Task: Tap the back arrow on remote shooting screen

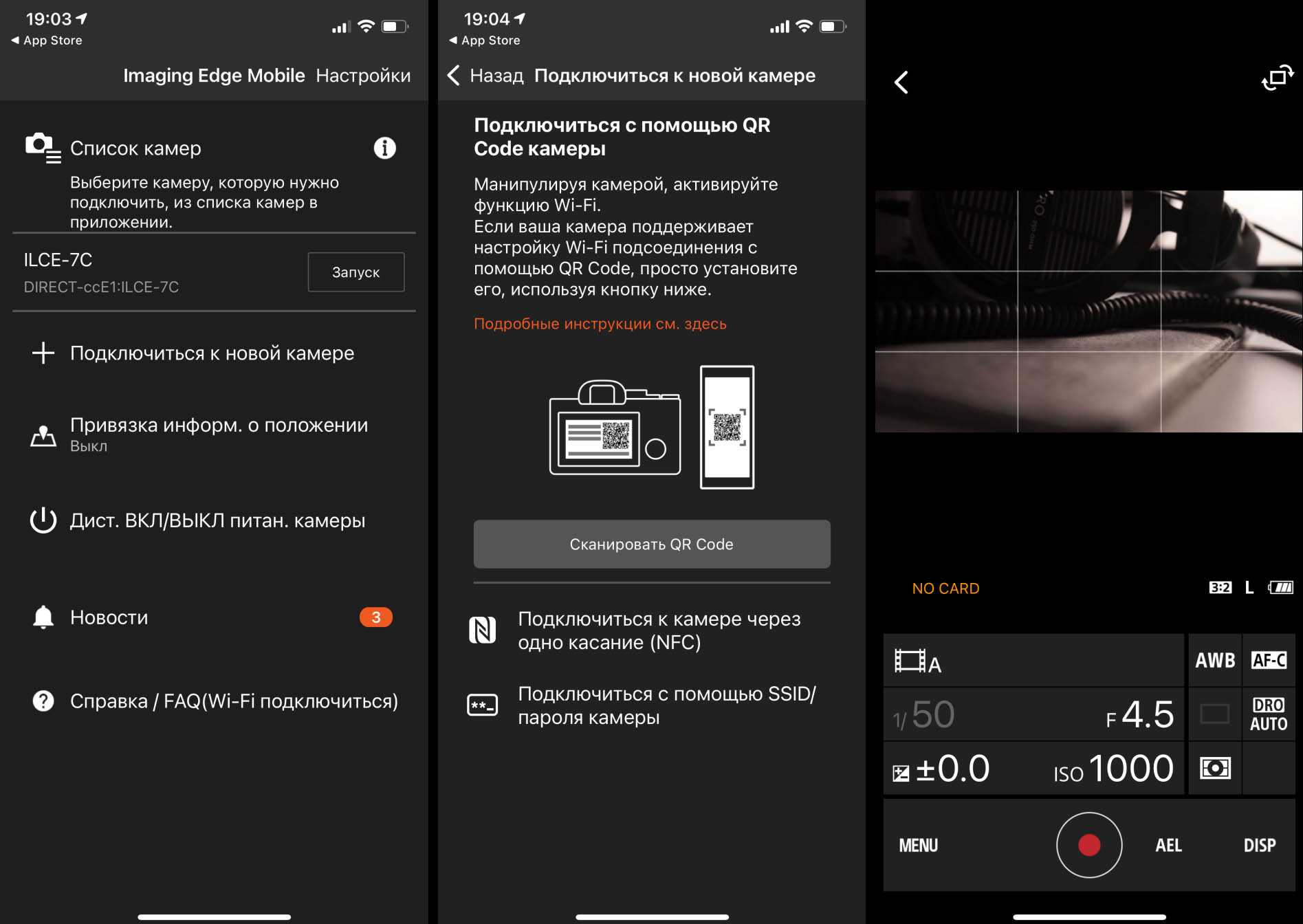Action: coord(901,82)
